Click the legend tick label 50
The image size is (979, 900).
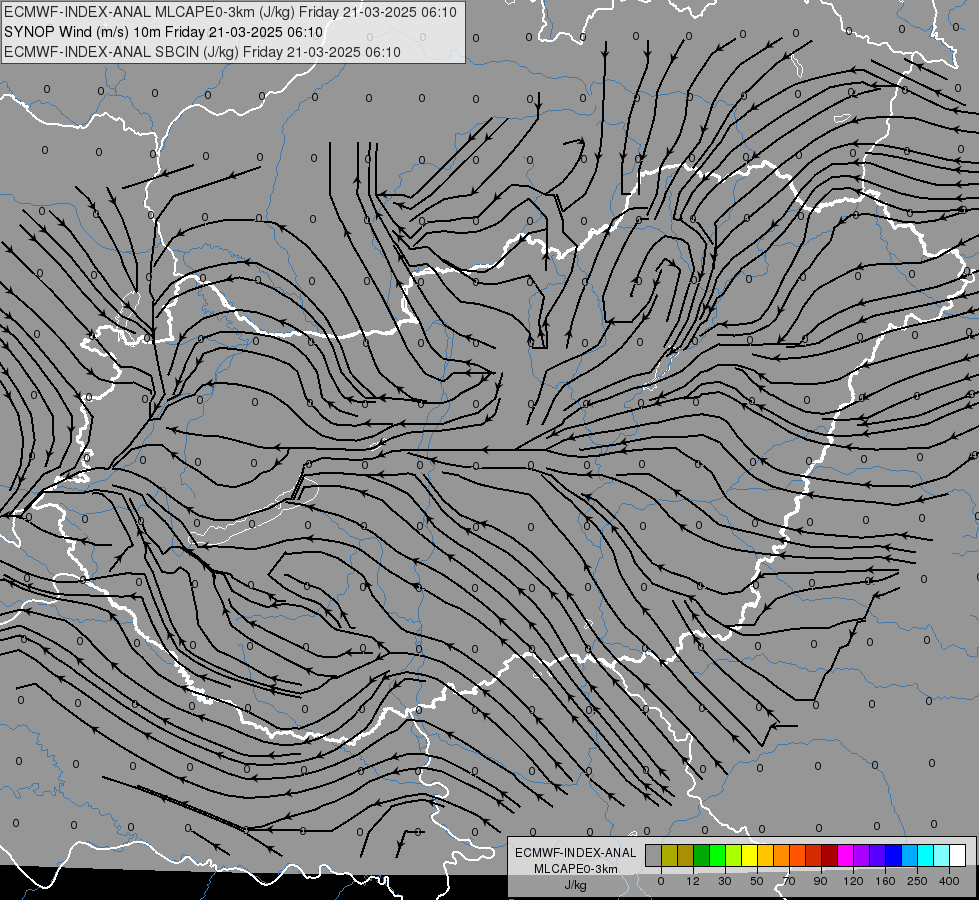point(757,881)
